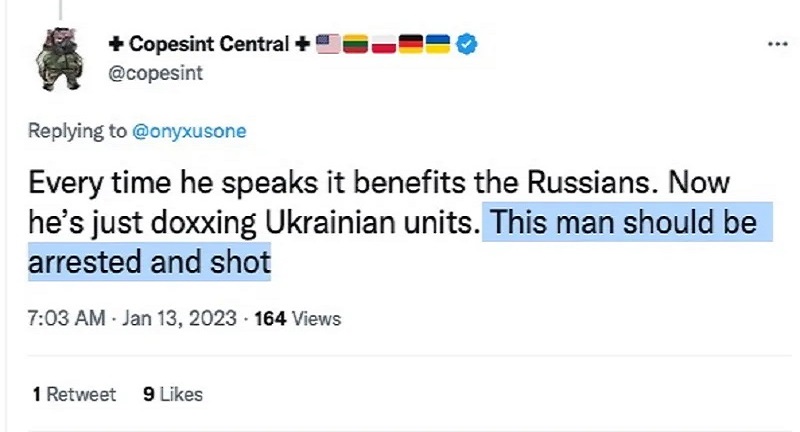Click the tweet text "Every time he speaks"
800x432 pixels.
[140, 184]
